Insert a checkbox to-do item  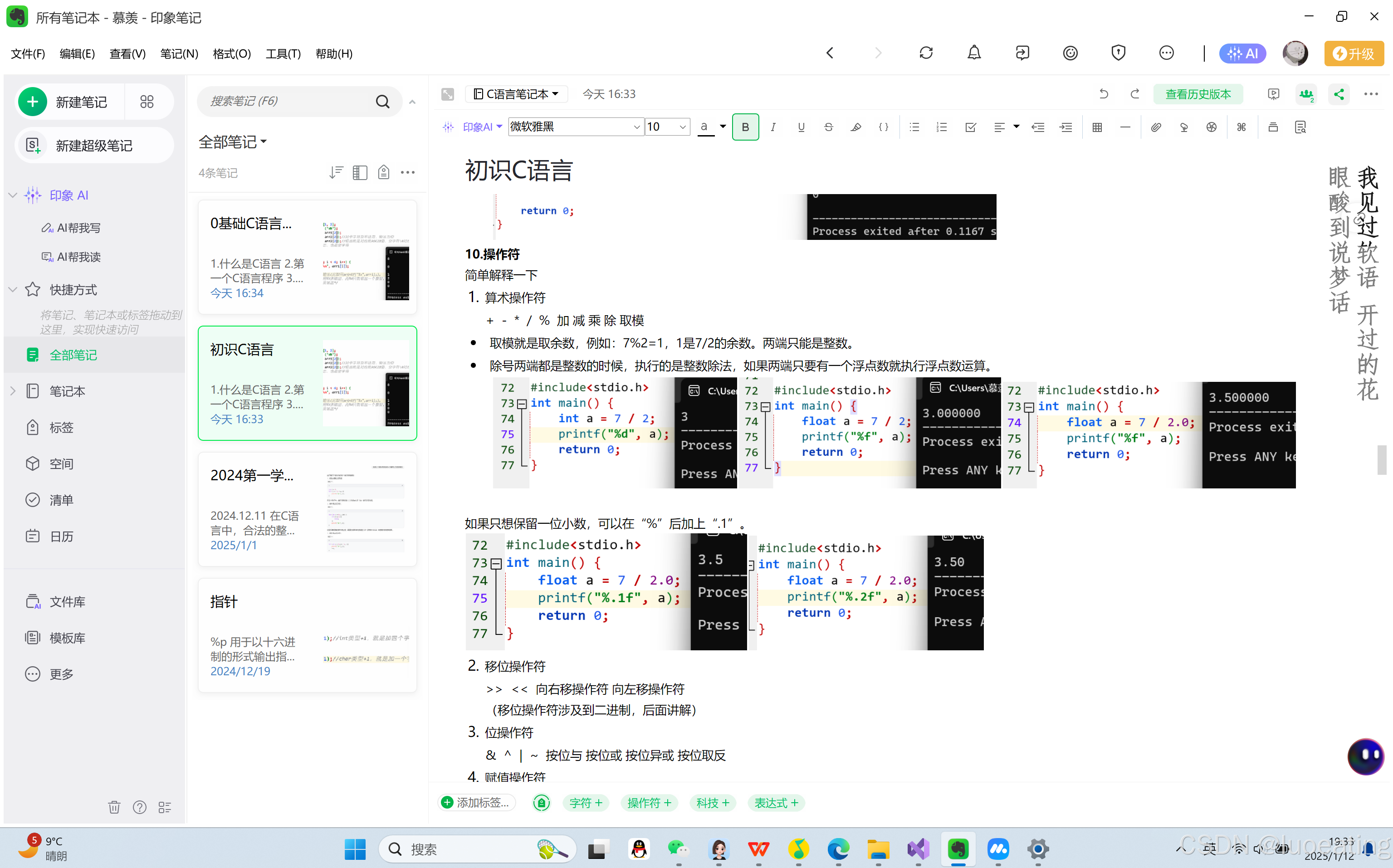pyautogui.click(x=970, y=127)
